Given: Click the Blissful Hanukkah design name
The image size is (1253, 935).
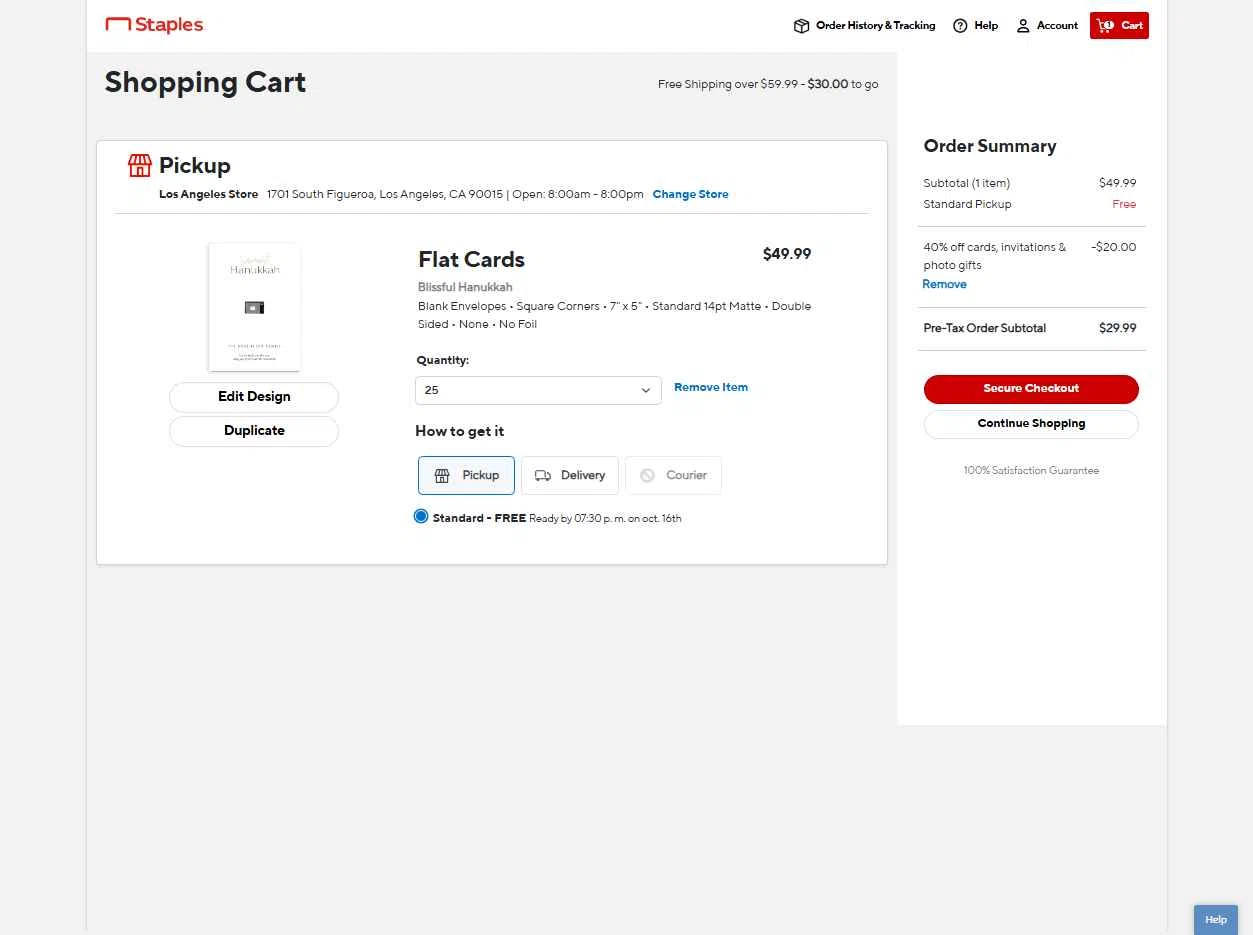Looking at the screenshot, I should (465, 287).
